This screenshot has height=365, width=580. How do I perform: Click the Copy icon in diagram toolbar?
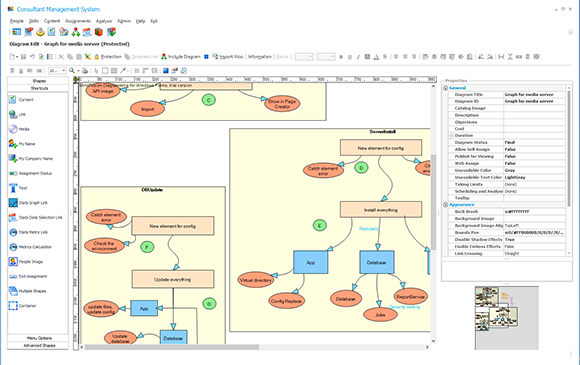tap(70, 57)
